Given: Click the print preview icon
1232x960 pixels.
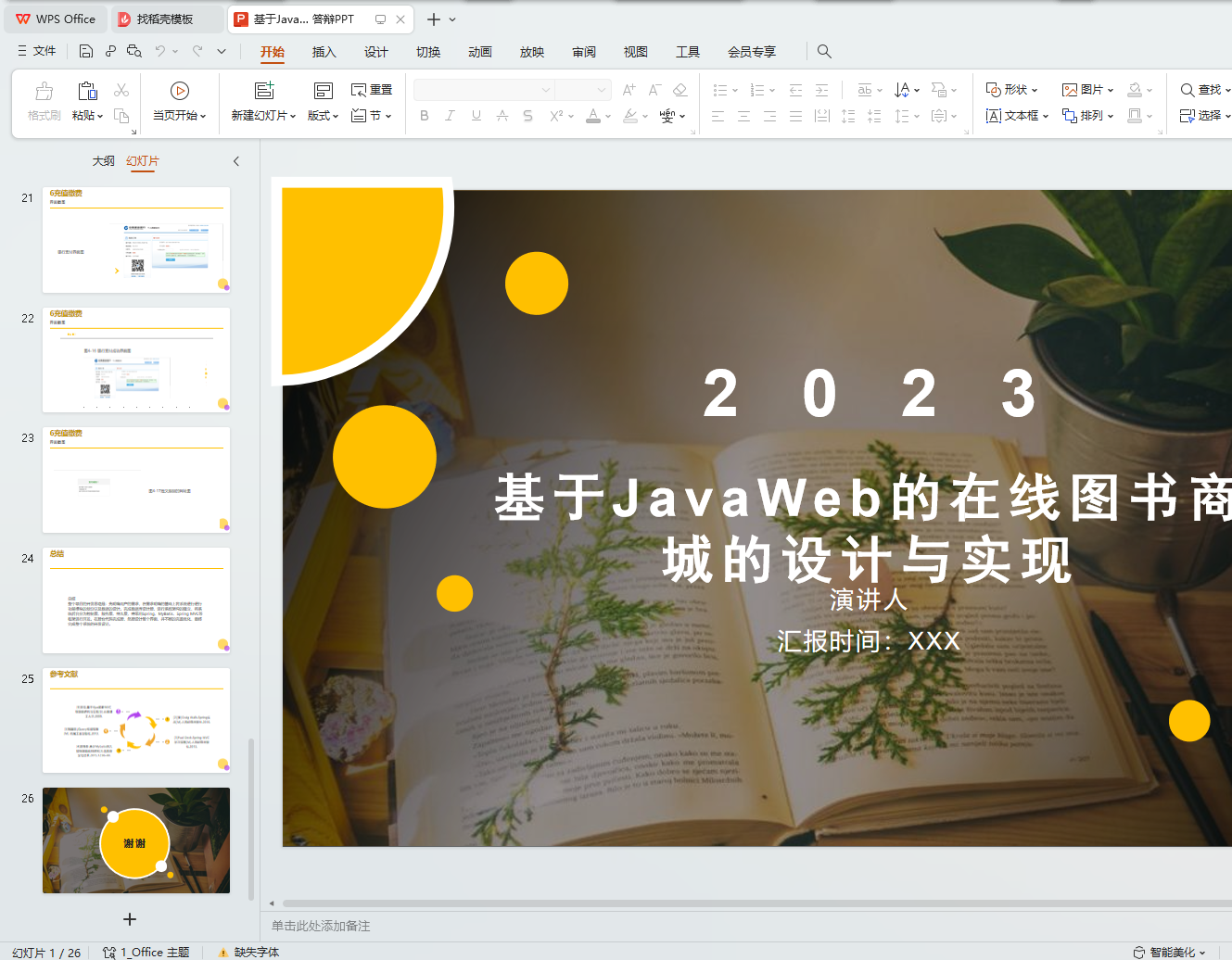Looking at the screenshot, I should [134, 51].
